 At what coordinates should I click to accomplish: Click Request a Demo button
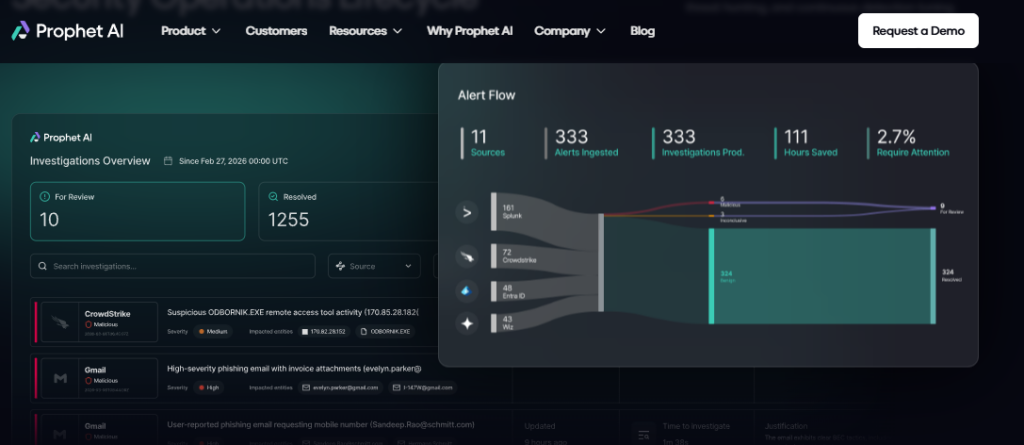point(918,31)
